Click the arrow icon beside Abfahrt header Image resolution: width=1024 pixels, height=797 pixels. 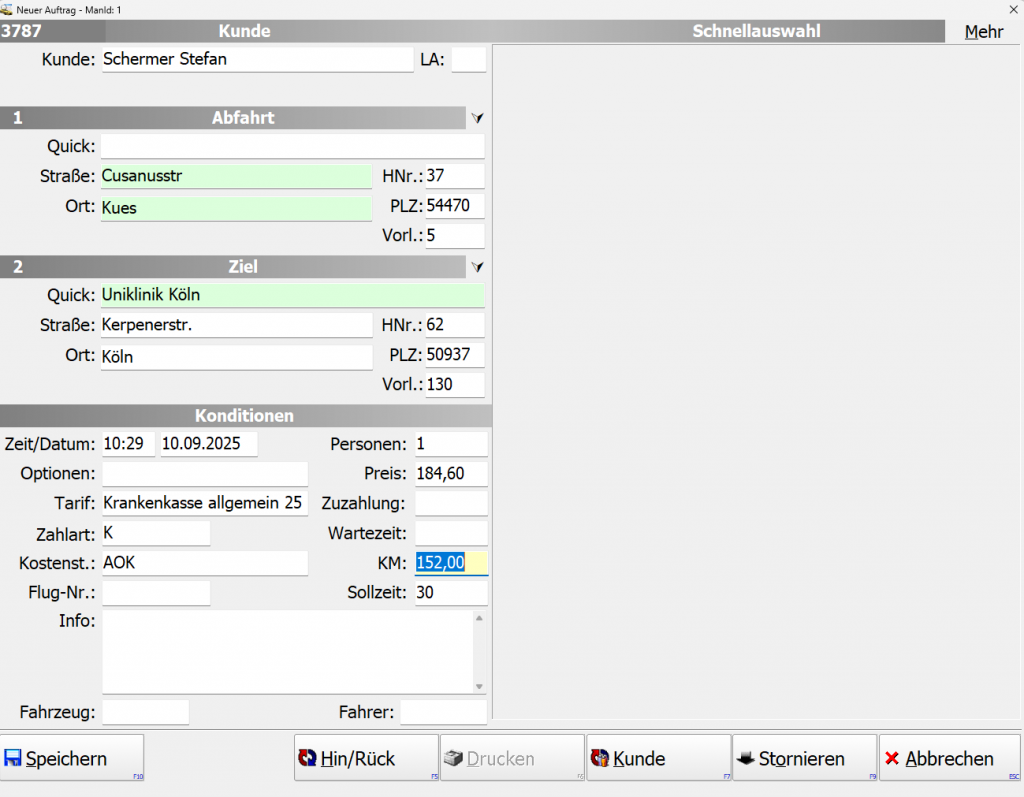(x=477, y=118)
